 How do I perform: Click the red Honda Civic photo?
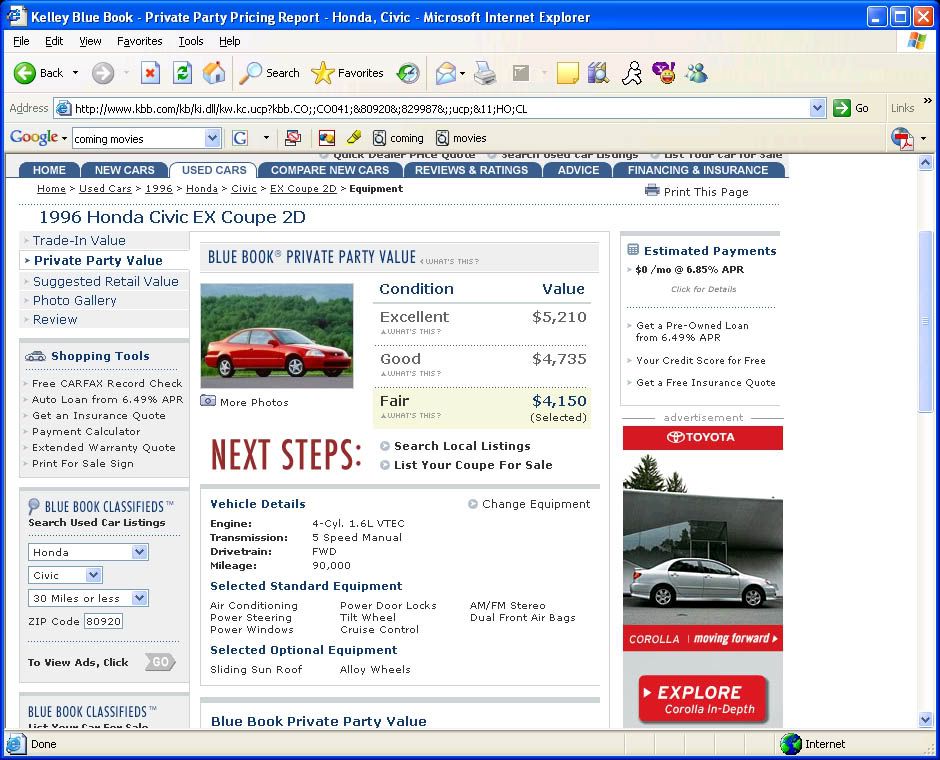276,336
